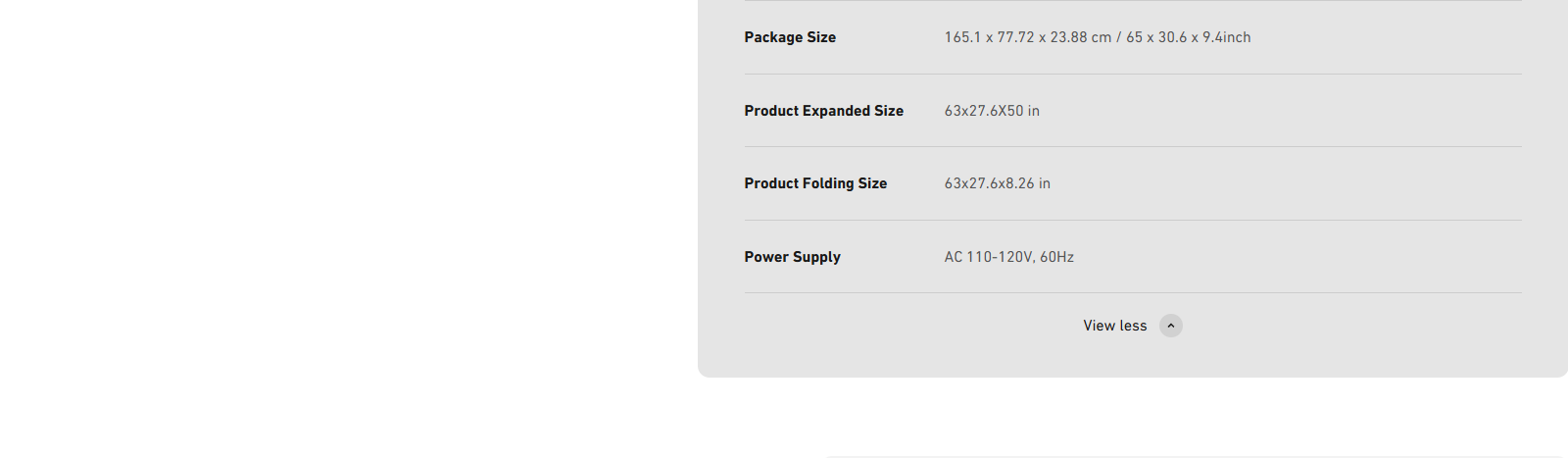
Task: Click the "165.1 x 77.72 x 23.88 cm" dimensions
Action: tap(1028, 37)
